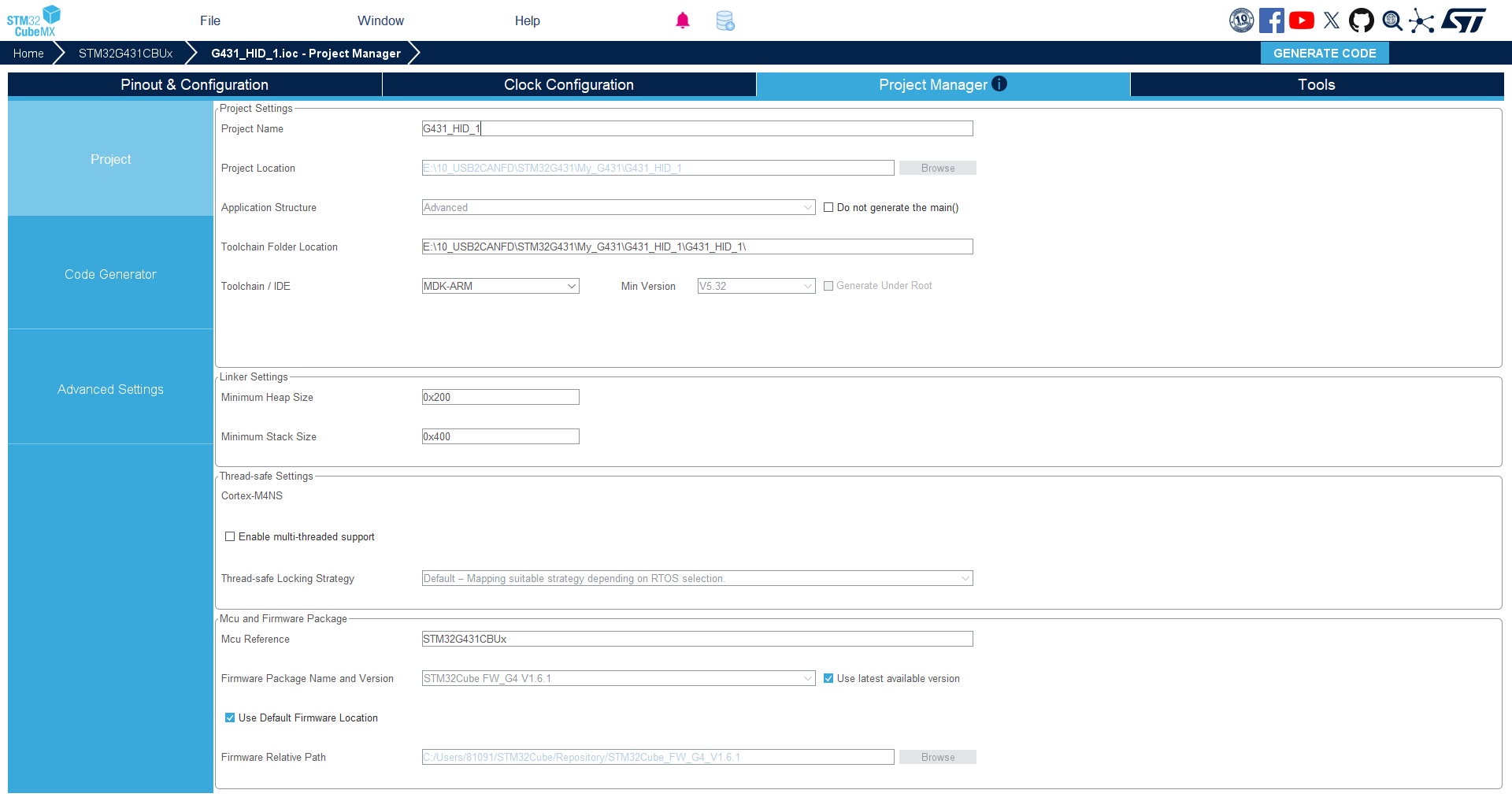Image resolution: width=1512 pixels, height=801 pixels.
Task: Click the Project Location path field
Action: (x=658, y=168)
